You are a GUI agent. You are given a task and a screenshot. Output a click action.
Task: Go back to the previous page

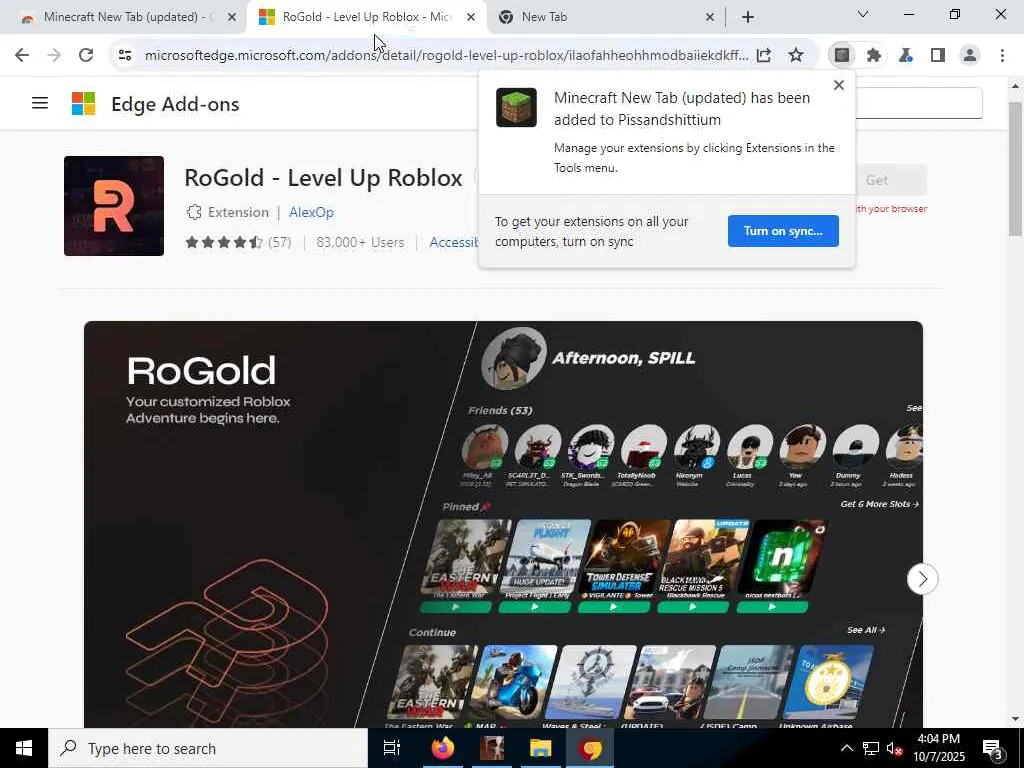22,55
